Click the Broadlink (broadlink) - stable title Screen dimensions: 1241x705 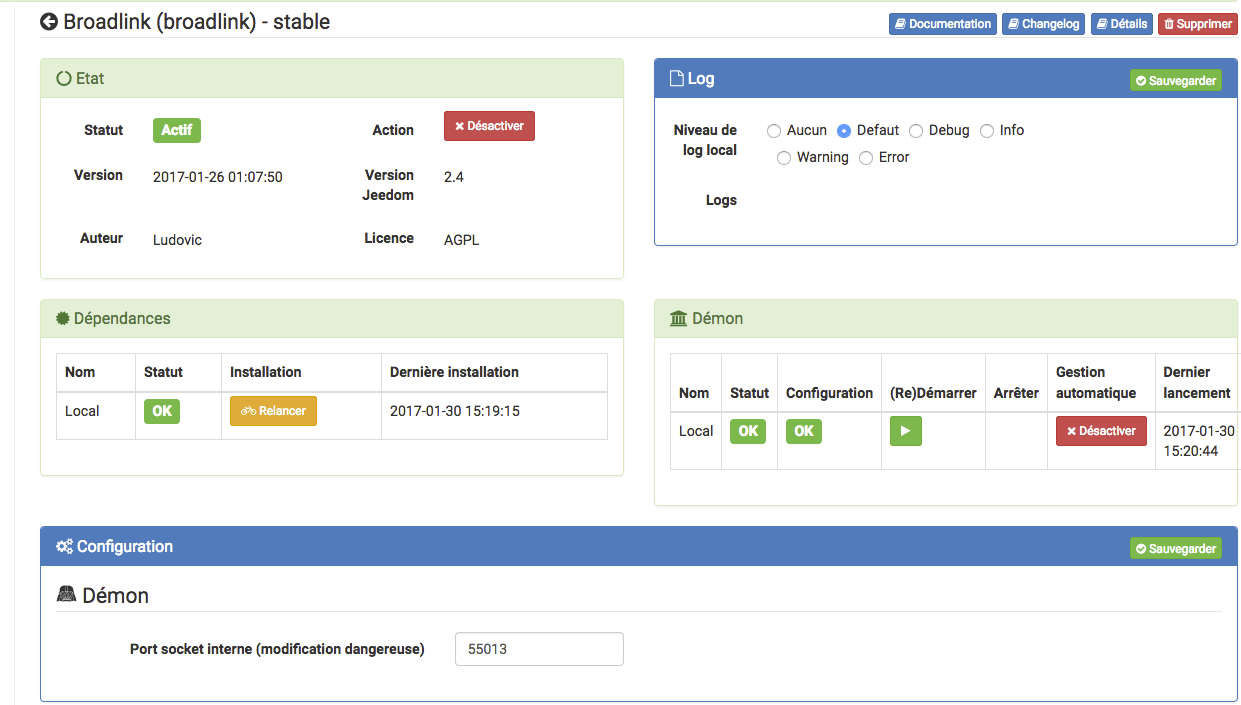click(197, 21)
